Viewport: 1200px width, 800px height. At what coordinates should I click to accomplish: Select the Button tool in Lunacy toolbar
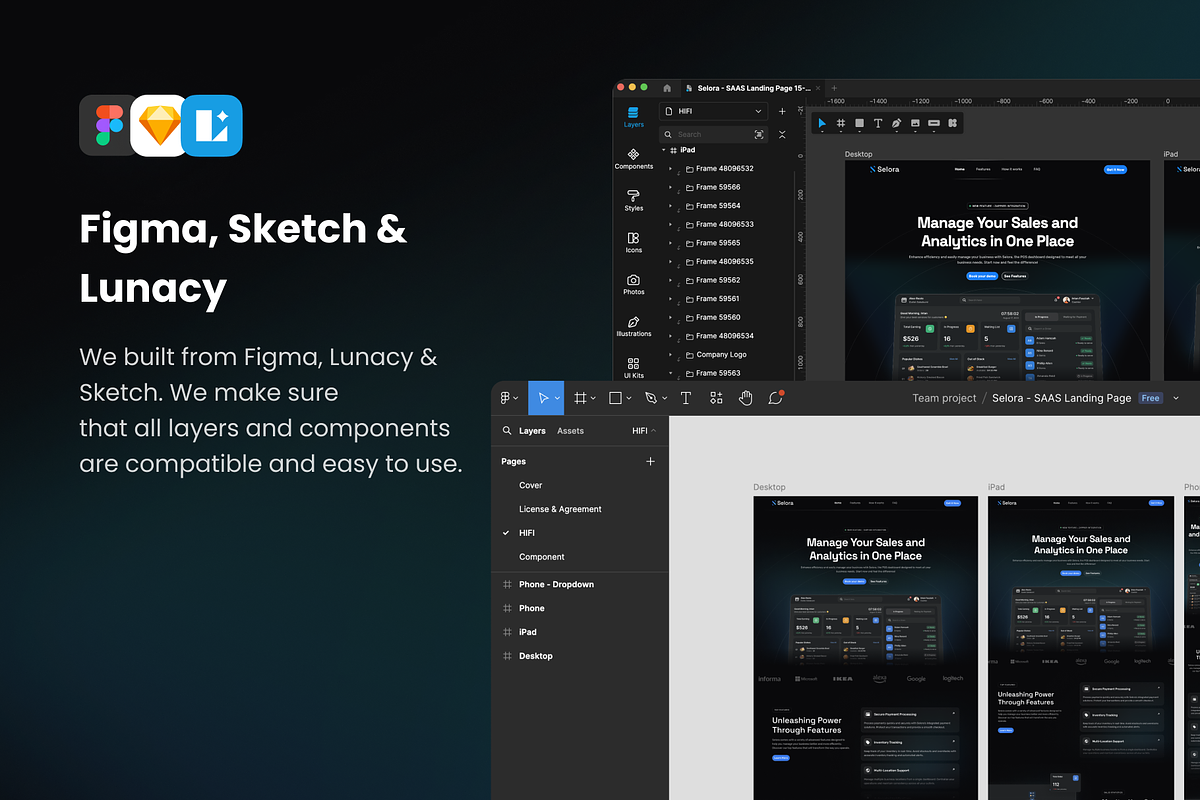934,123
